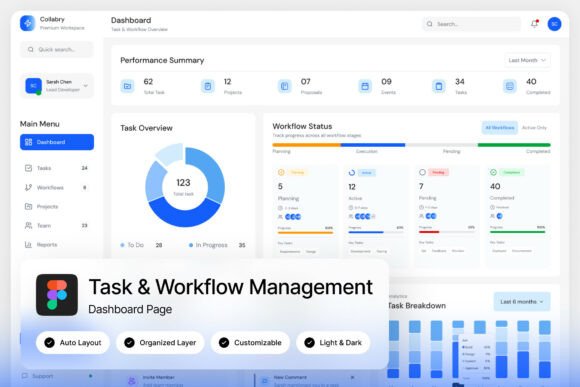
Task: Click the Team people icon in sidebar
Action: point(28,225)
